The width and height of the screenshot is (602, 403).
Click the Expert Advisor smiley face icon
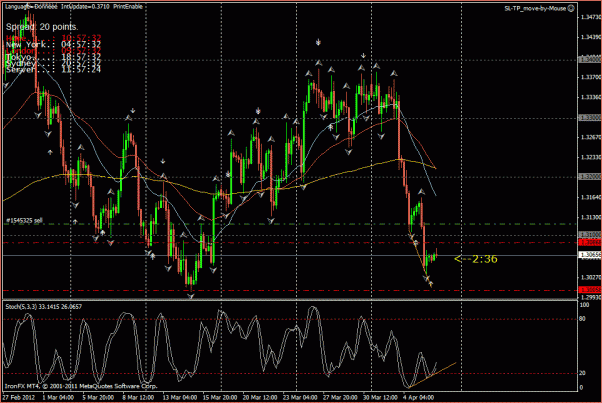571,8
